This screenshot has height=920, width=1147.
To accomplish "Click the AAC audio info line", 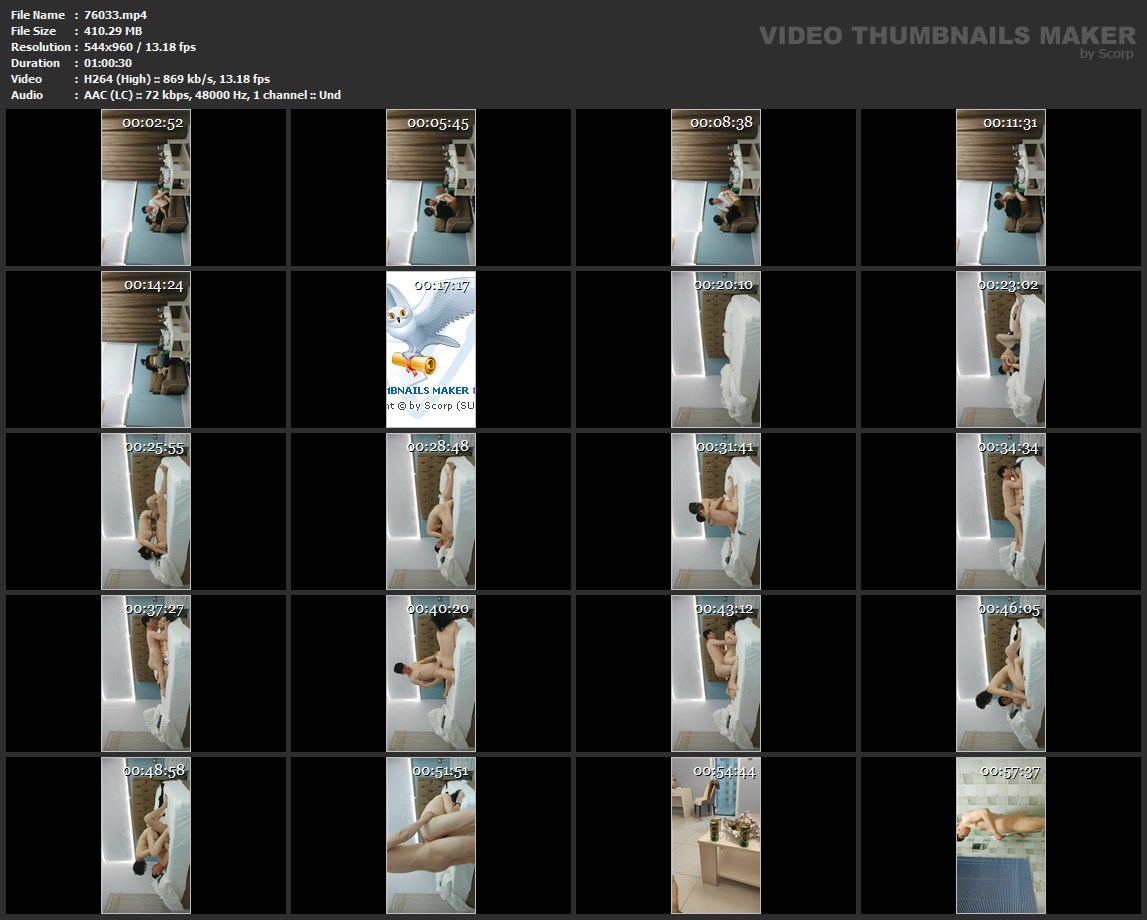I will coord(212,95).
